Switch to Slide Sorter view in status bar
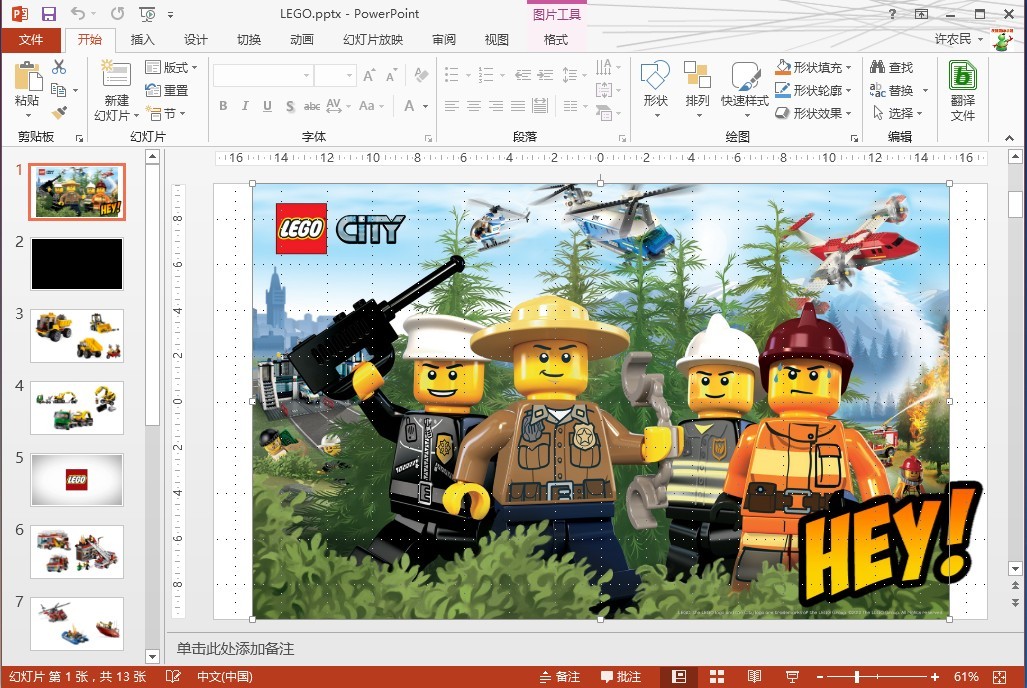The height and width of the screenshot is (688, 1027). [717, 677]
